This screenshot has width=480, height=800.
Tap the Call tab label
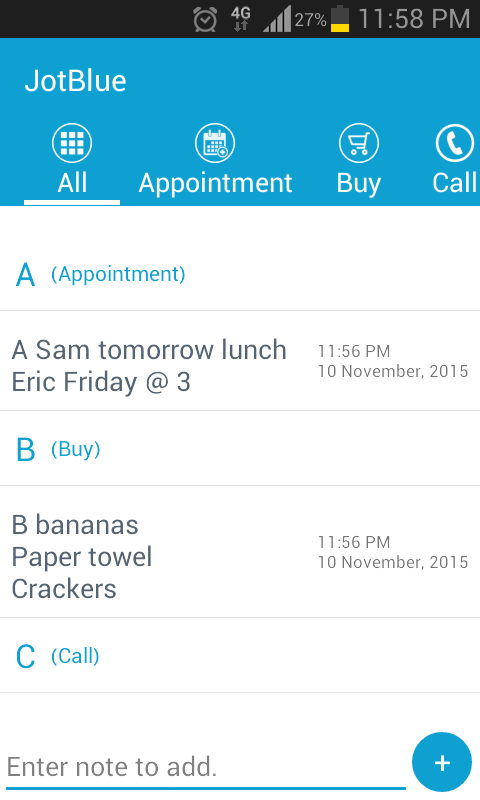(455, 183)
